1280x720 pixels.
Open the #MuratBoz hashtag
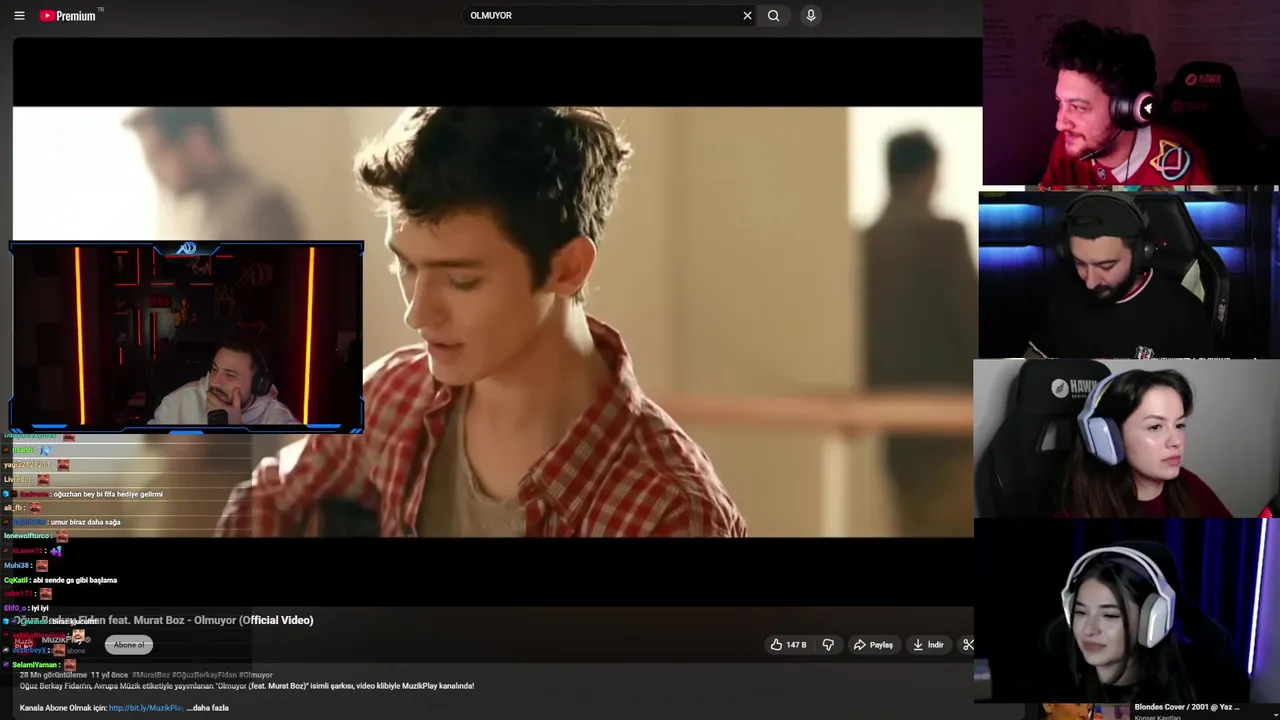[151, 675]
